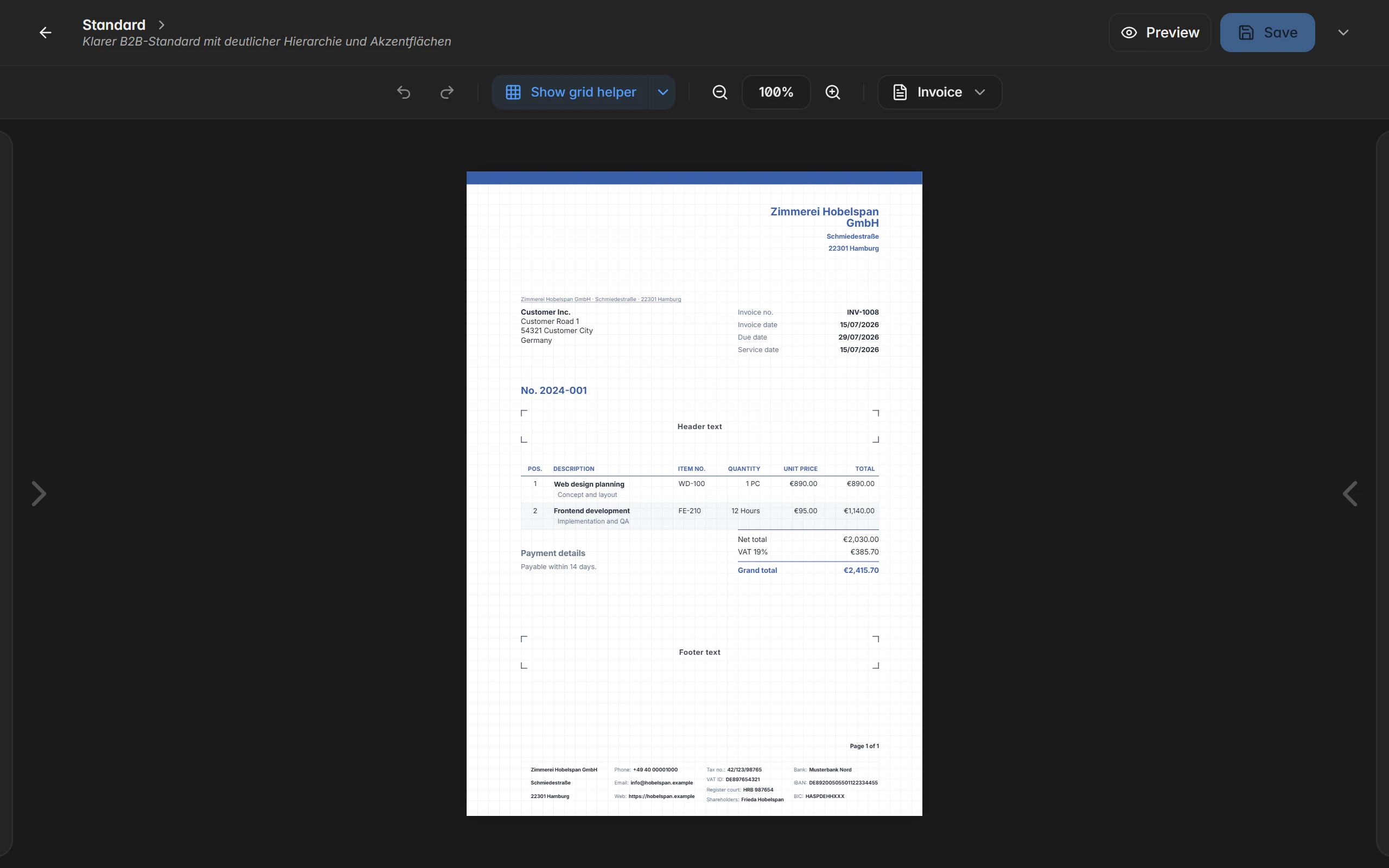Go back using the left arrow icon
The width and height of the screenshot is (1389, 868).
pos(46,33)
